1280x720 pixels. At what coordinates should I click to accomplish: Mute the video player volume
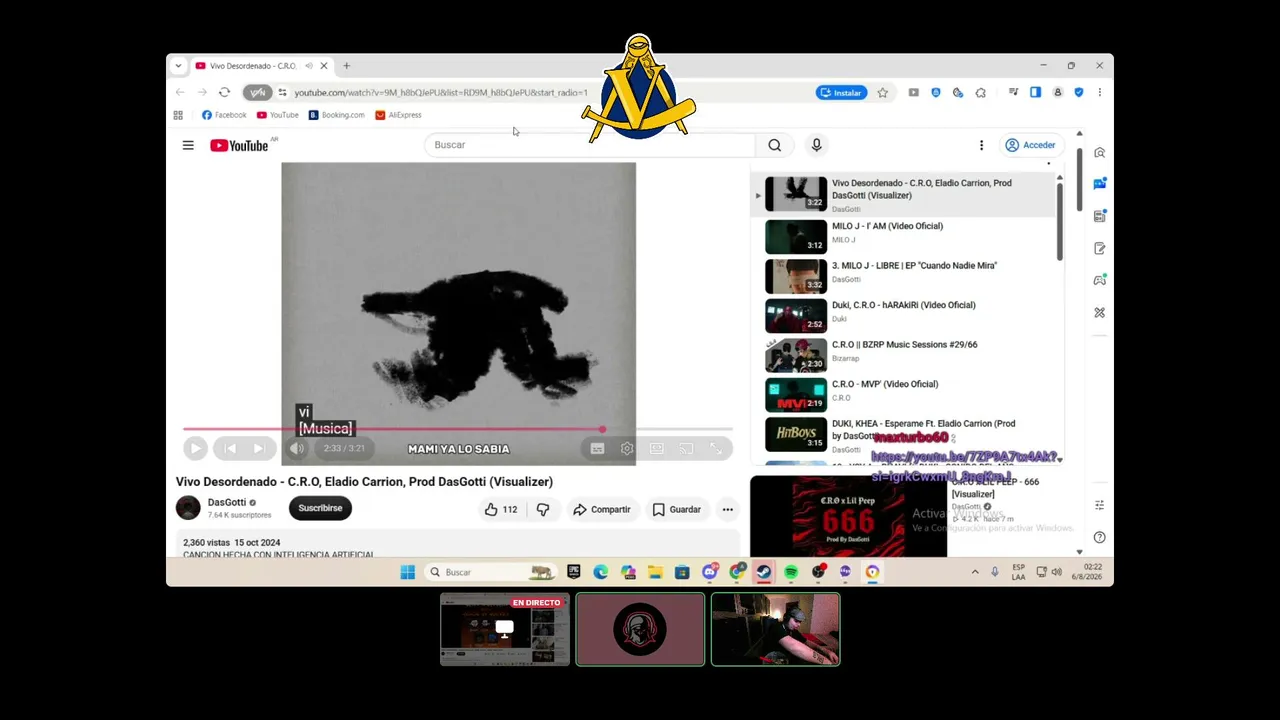point(296,449)
